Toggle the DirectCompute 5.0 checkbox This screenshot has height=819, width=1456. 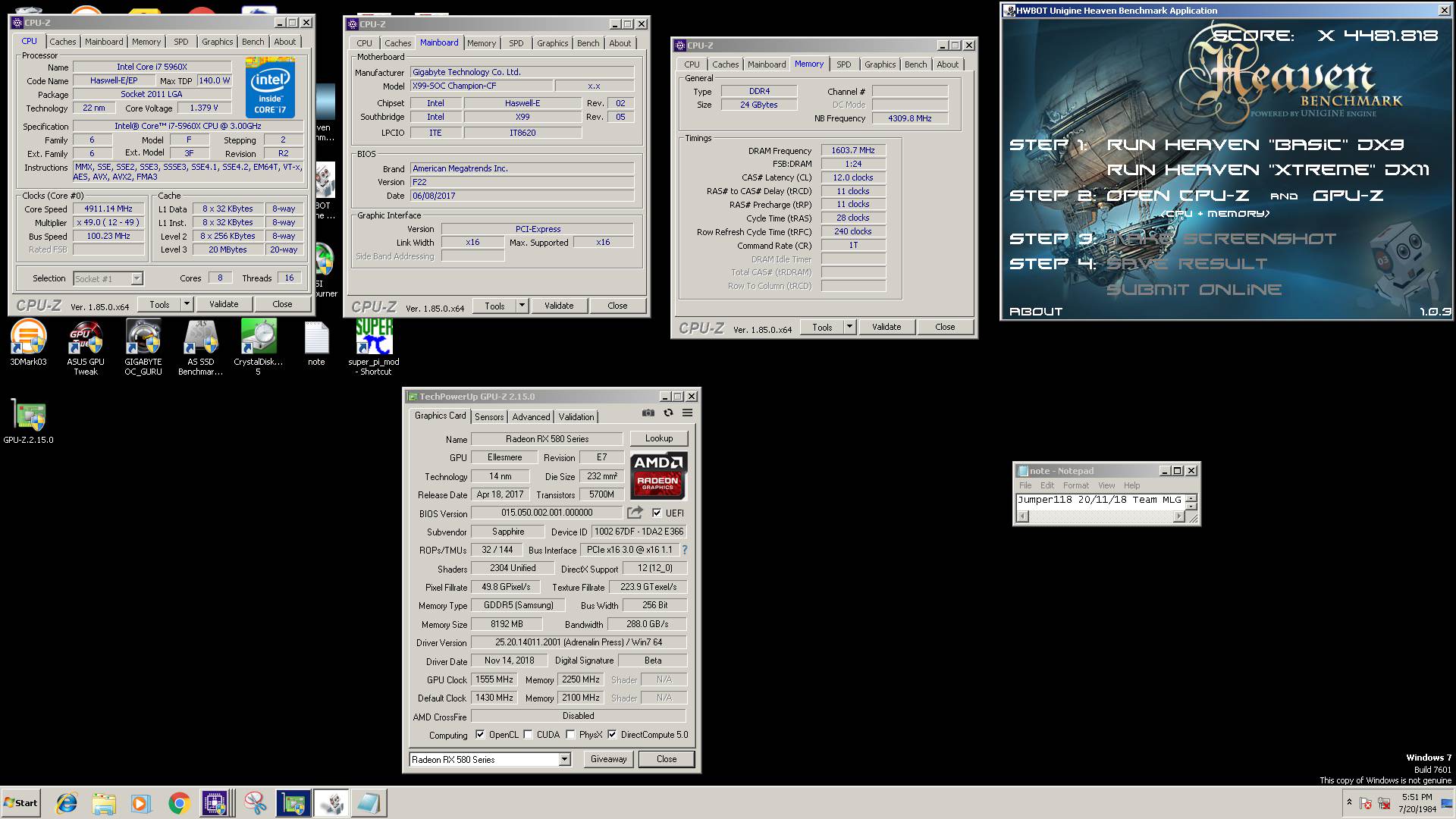612,735
